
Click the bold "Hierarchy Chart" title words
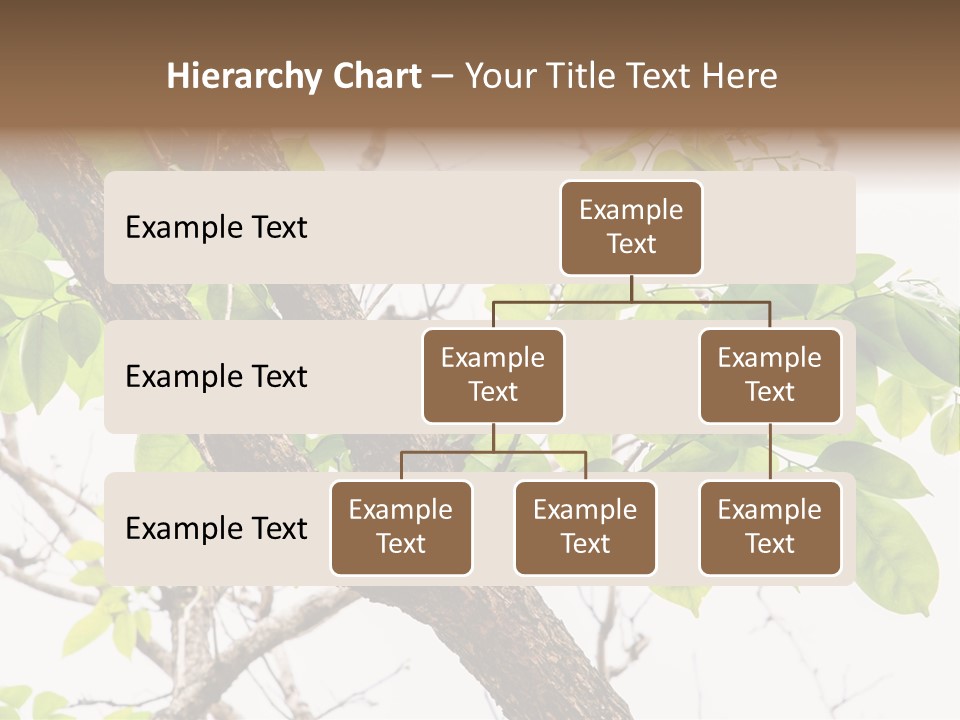[x=293, y=76]
